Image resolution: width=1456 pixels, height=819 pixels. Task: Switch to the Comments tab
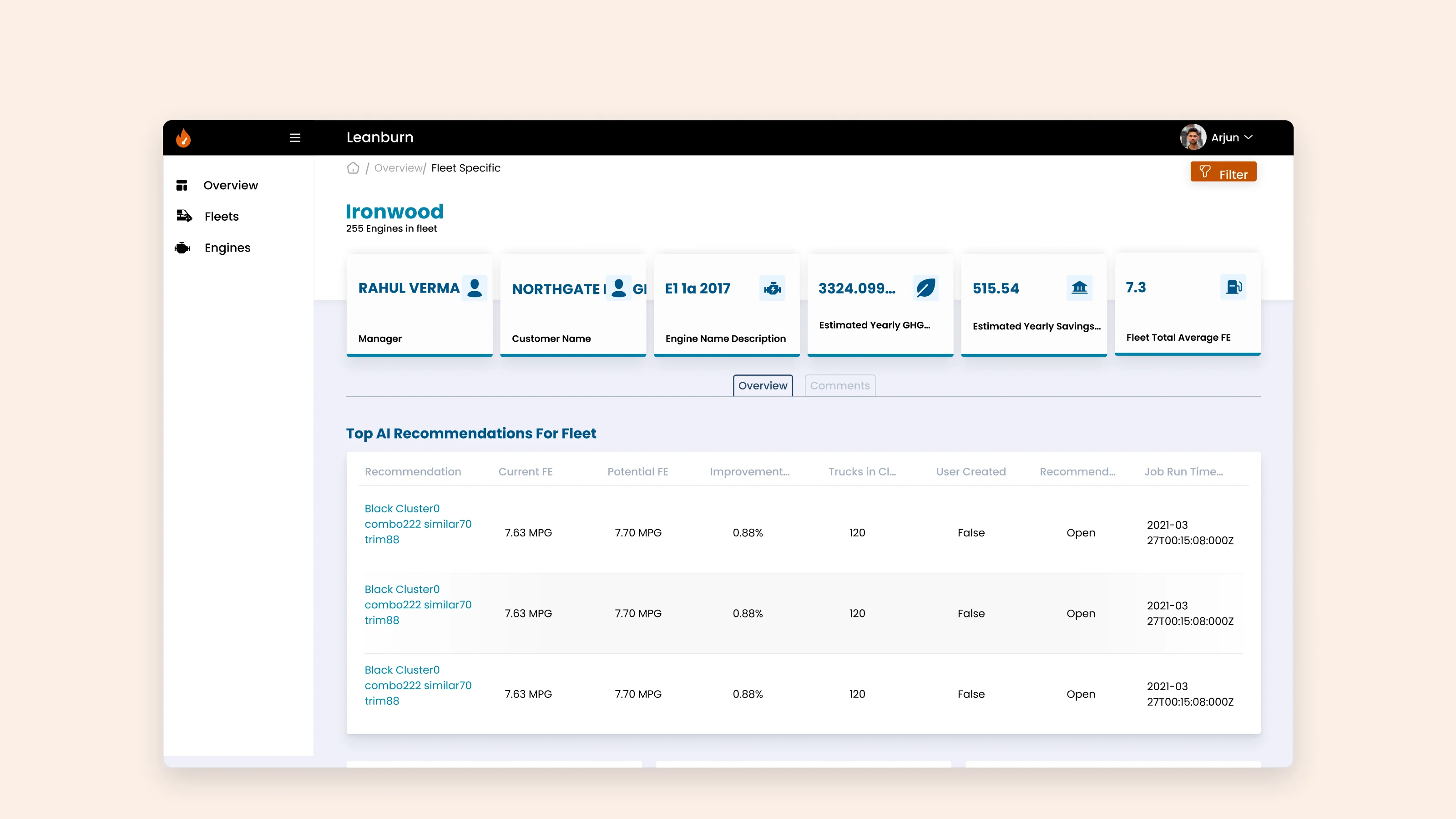(x=840, y=385)
